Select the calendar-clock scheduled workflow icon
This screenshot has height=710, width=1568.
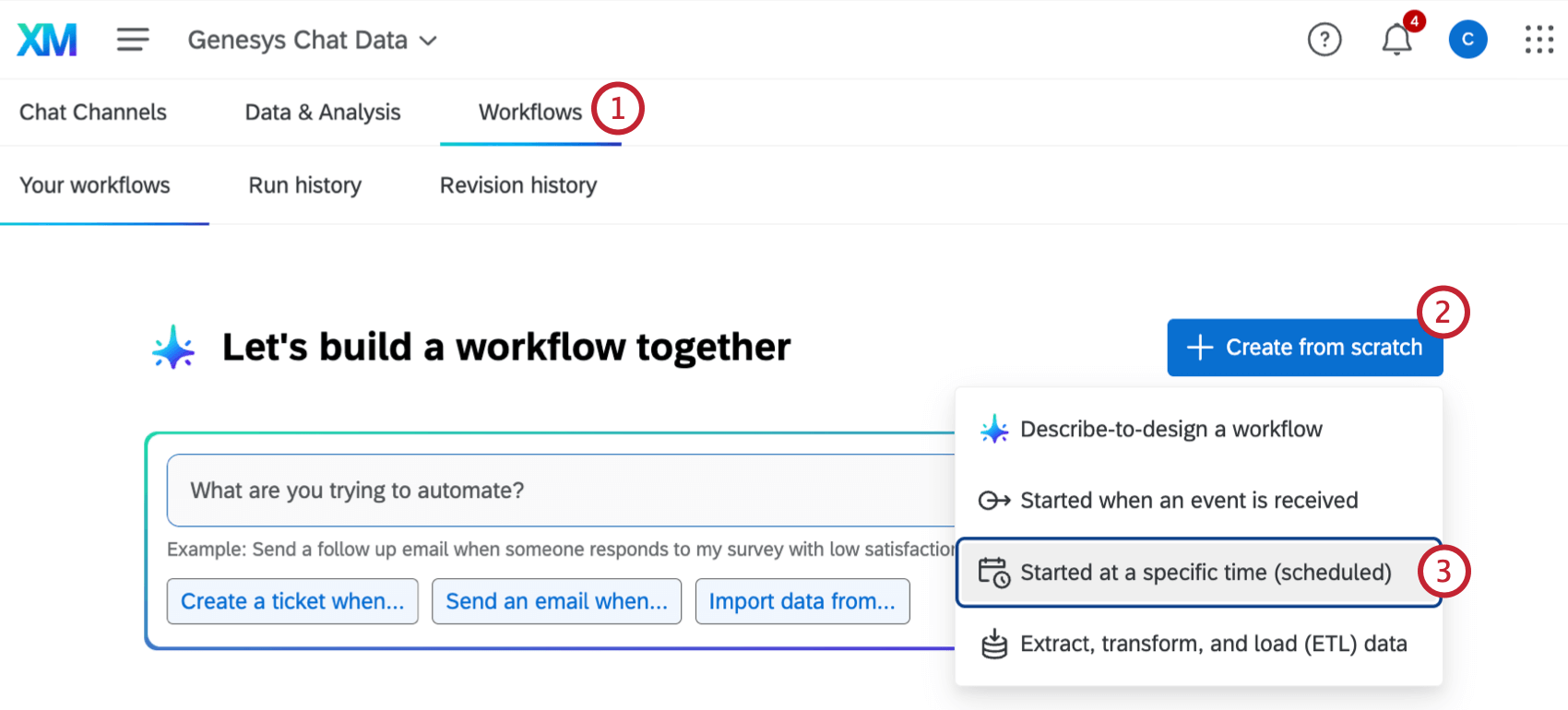(x=996, y=572)
